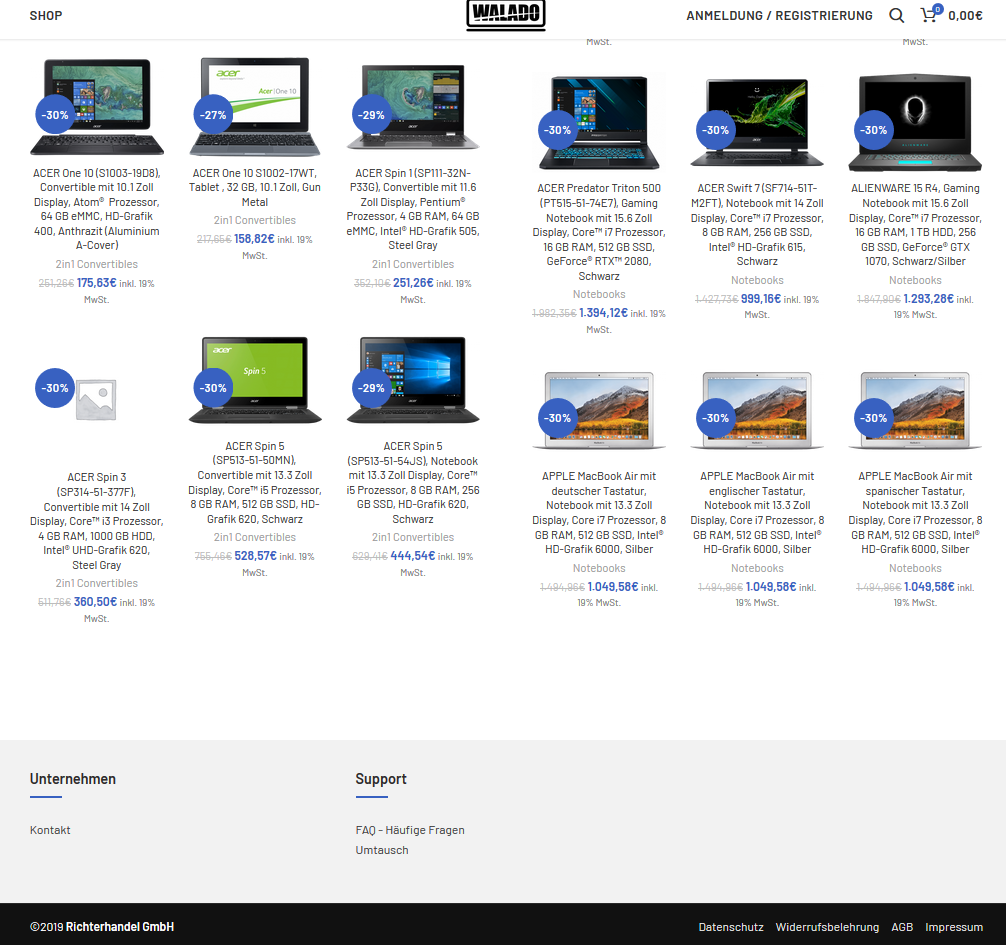Open the Impressum footer link
This screenshot has width=1006, height=945.
(953, 927)
